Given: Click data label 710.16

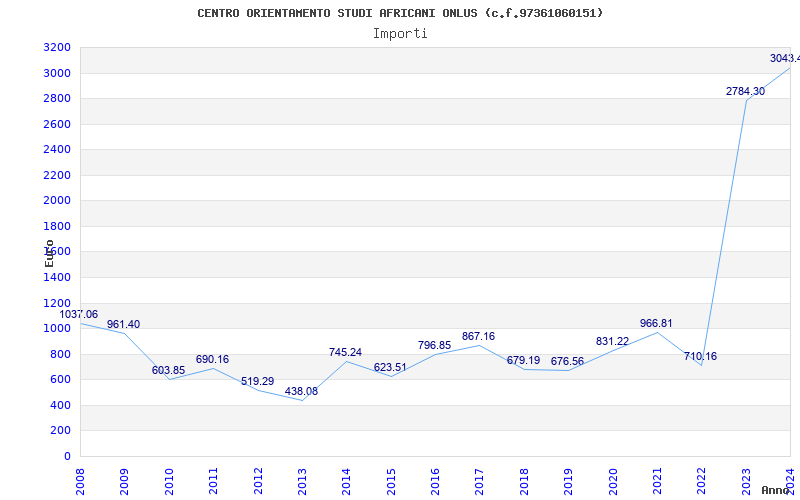Looking at the screenshot, I should point(700,357).
